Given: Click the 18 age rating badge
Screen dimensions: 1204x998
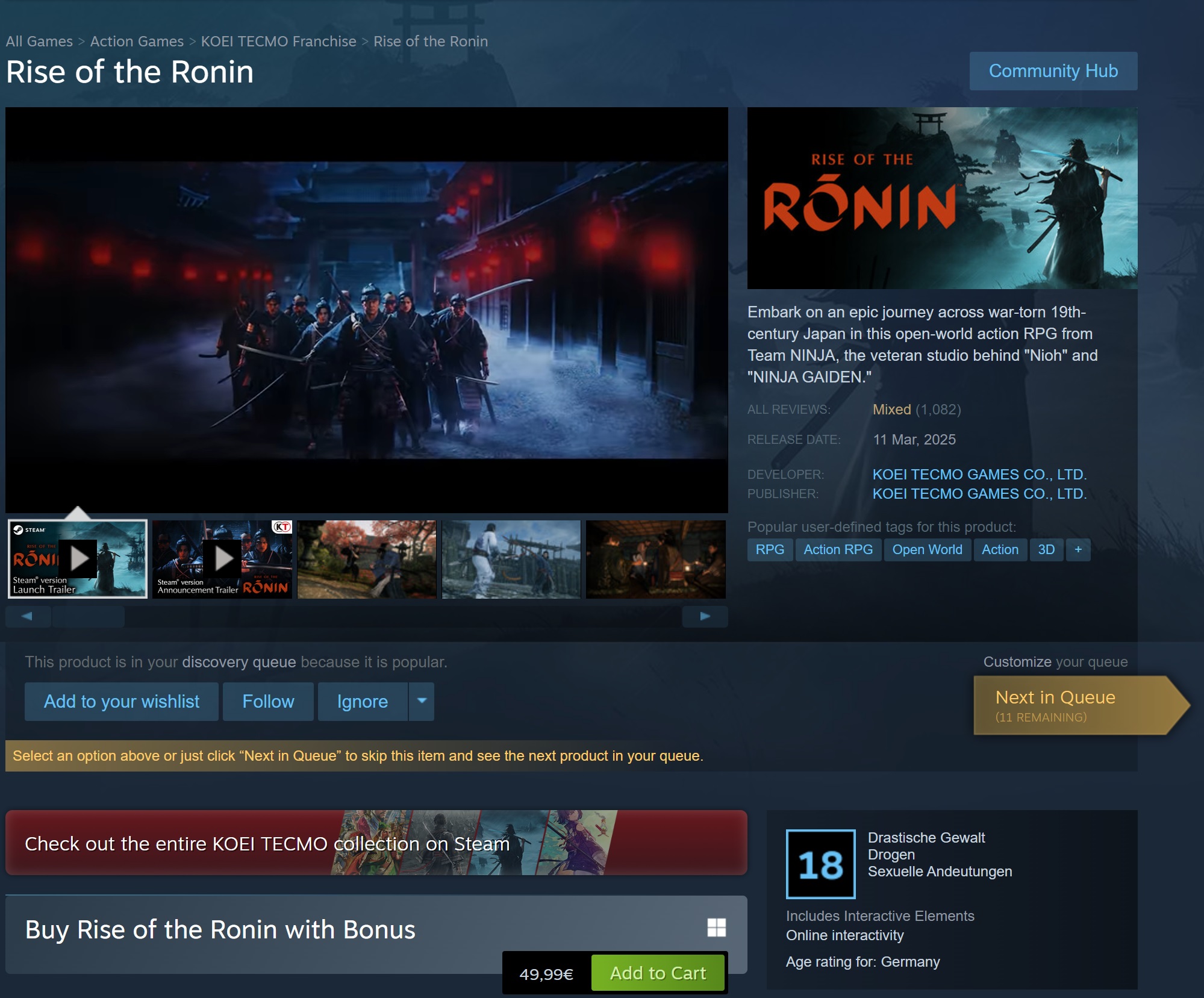Looking at the screenshot, I should [820, 864].
